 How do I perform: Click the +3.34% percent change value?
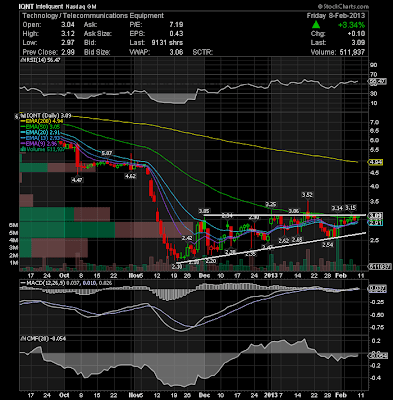point(351,25)
